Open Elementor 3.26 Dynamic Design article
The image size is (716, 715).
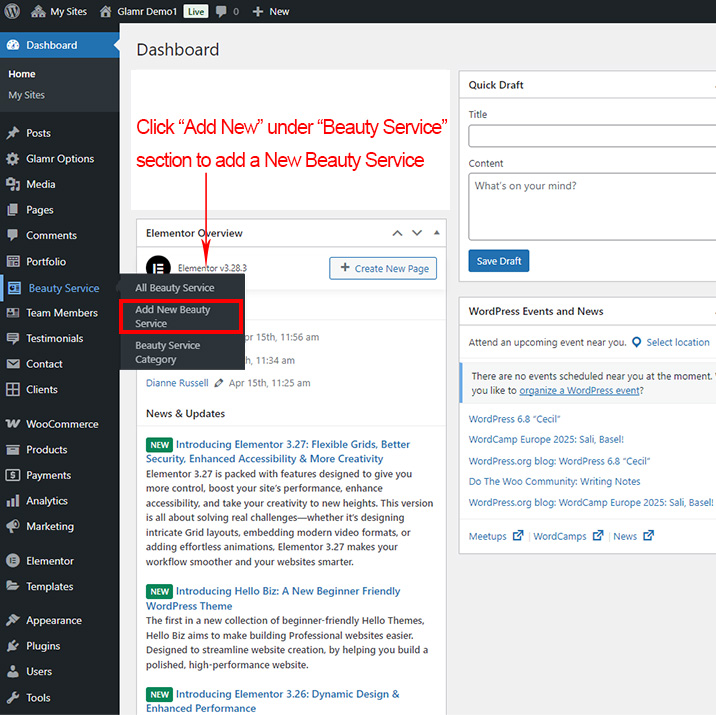(x=272, y=701)
